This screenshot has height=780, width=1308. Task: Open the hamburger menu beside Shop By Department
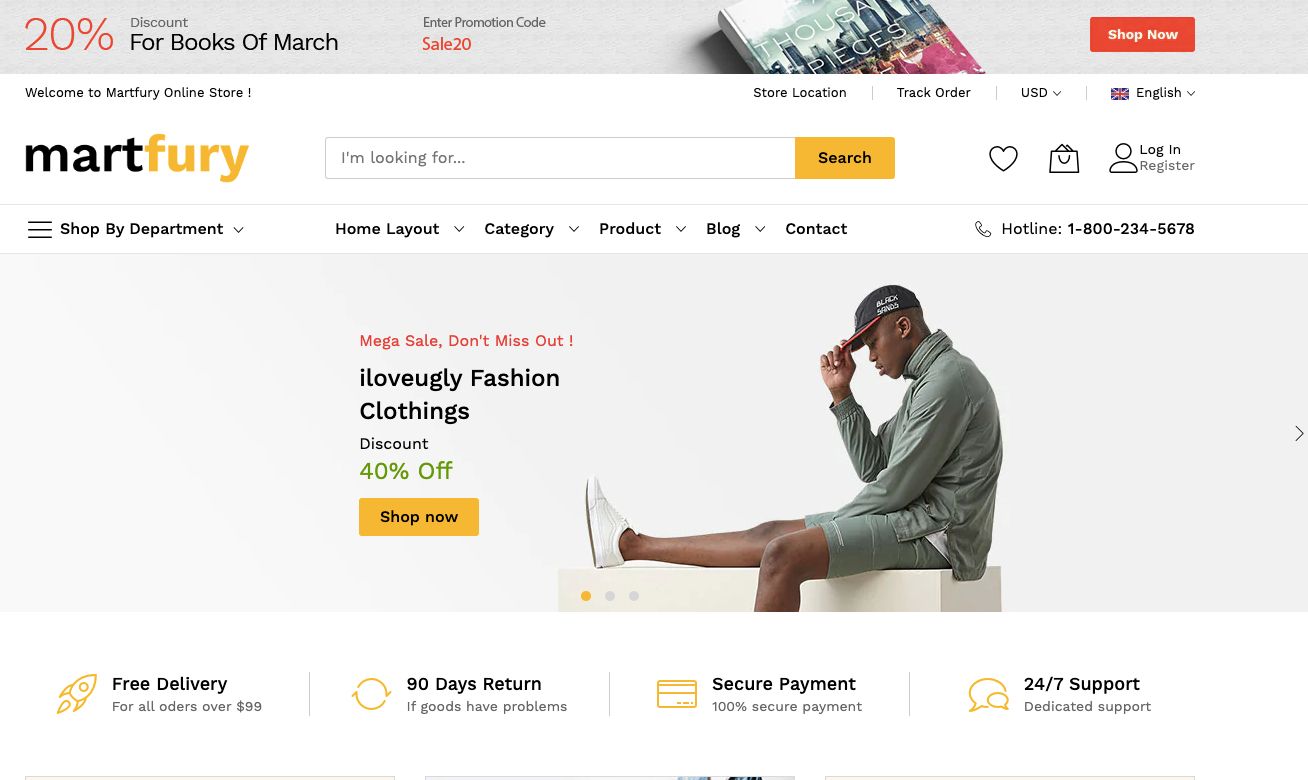click(40, 229)
